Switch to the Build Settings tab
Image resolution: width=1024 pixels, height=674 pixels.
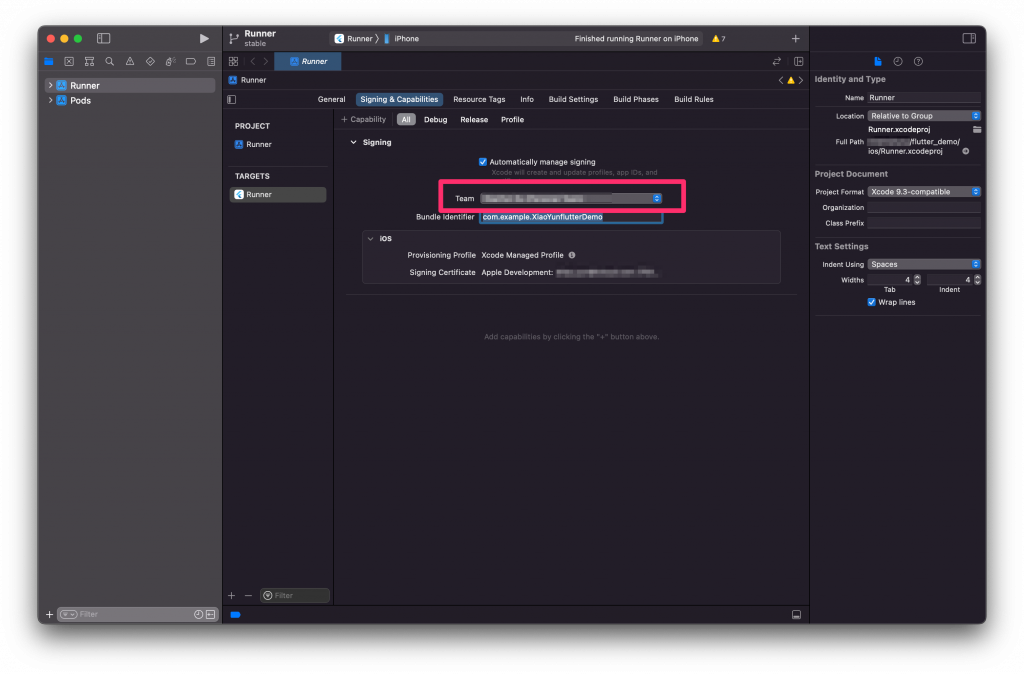point(573,99)
